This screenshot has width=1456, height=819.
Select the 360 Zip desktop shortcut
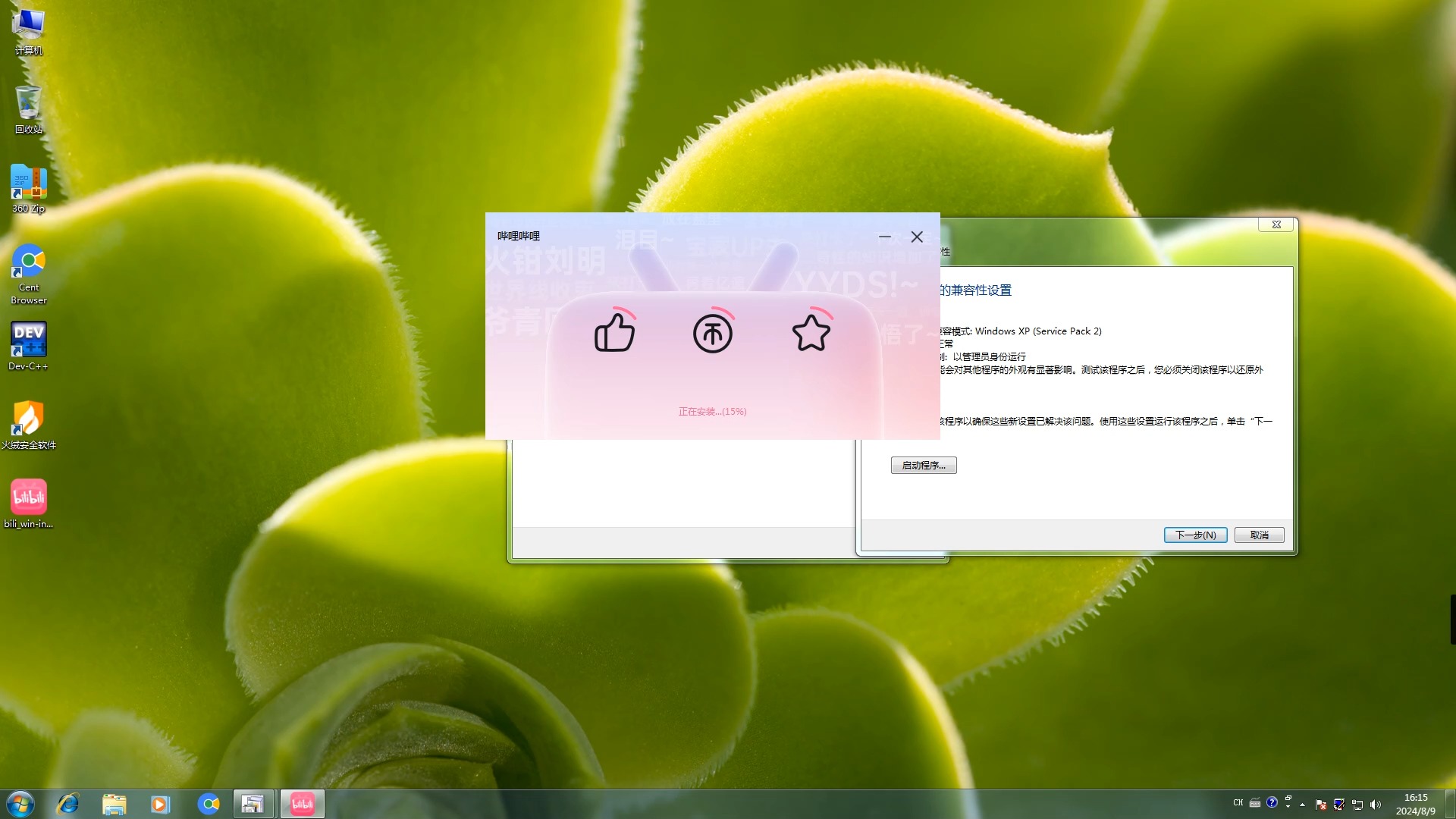pyautogui.click(x=29, y=190)
